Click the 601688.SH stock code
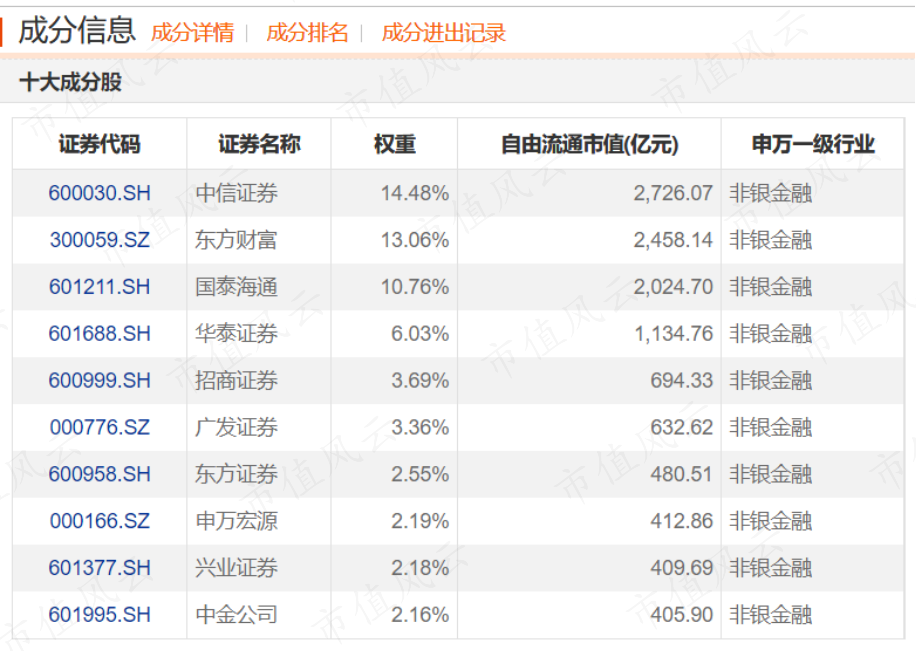The width and height of the screenshot is (916, 651). tap(99, 334)
